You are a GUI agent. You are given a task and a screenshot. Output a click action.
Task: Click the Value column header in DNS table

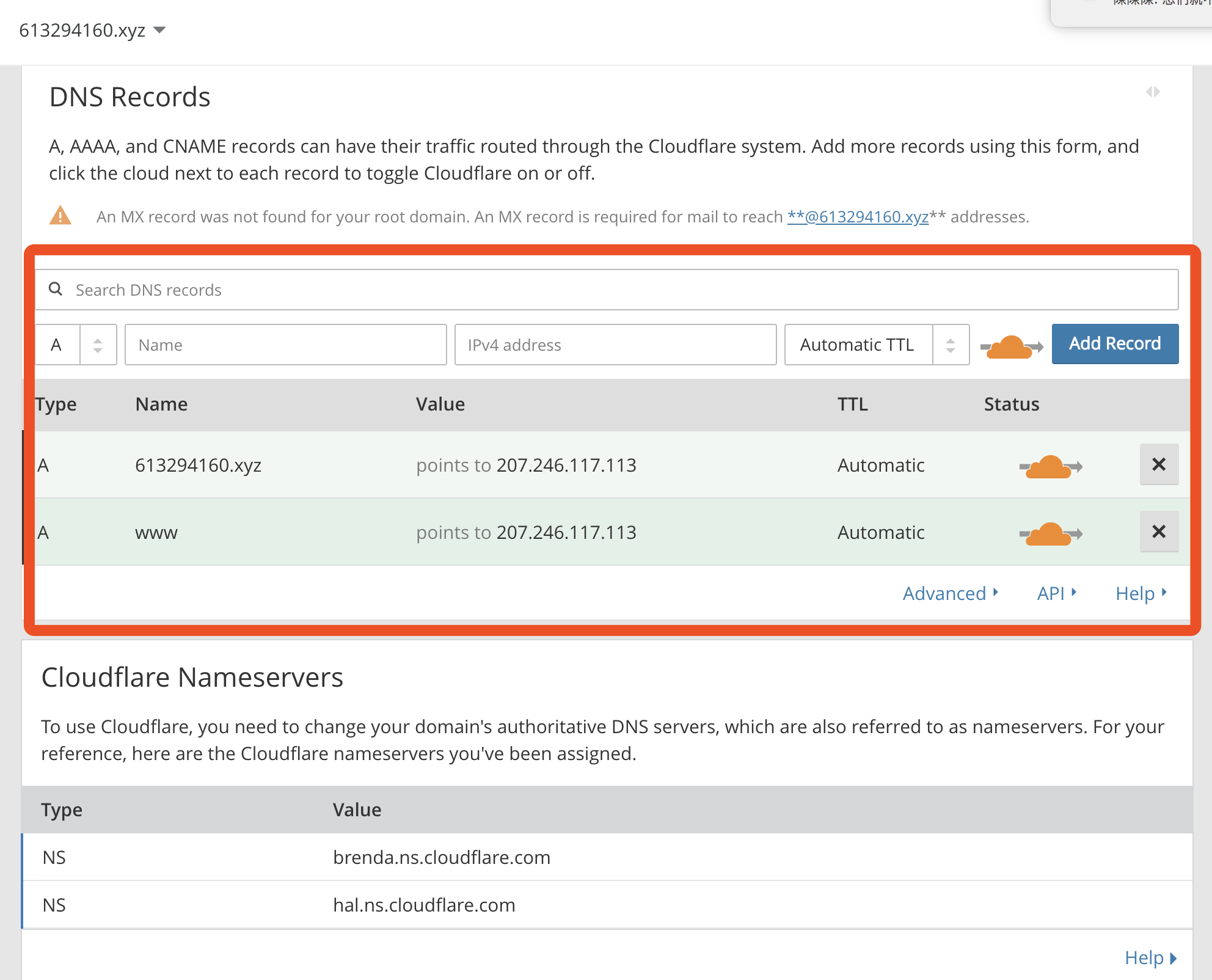[x=440, y=404]
